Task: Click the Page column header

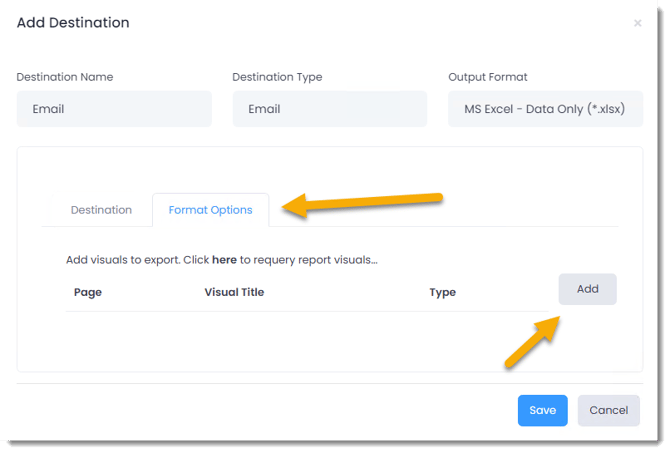Action: coord(88,292)
